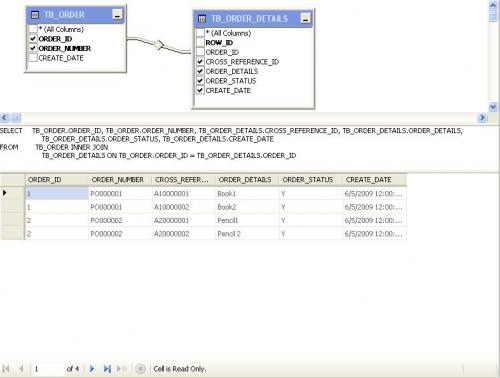
Task: Go to first record in navigator
Action: coord(6,369)
